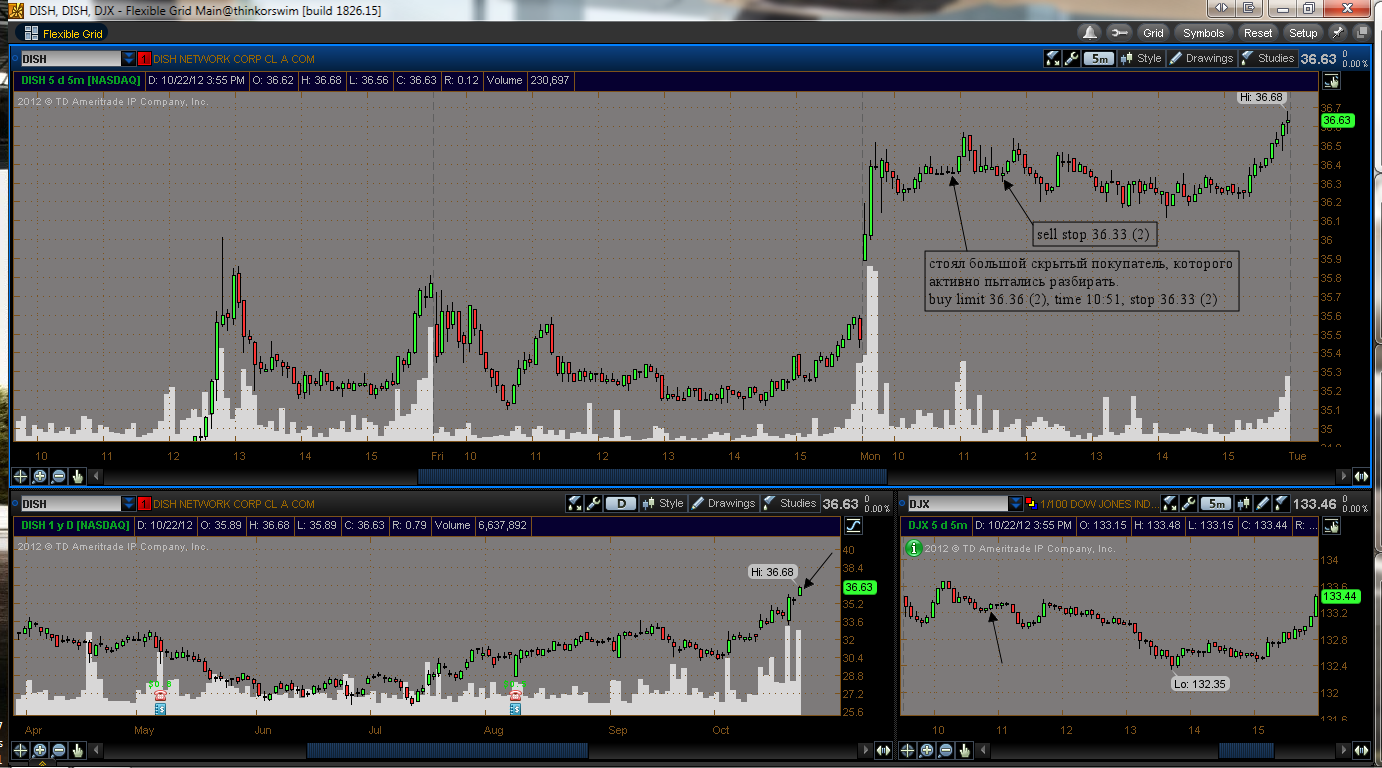Open Drawings menu in top chart

pyautogui.click(x=1201, y=58)
